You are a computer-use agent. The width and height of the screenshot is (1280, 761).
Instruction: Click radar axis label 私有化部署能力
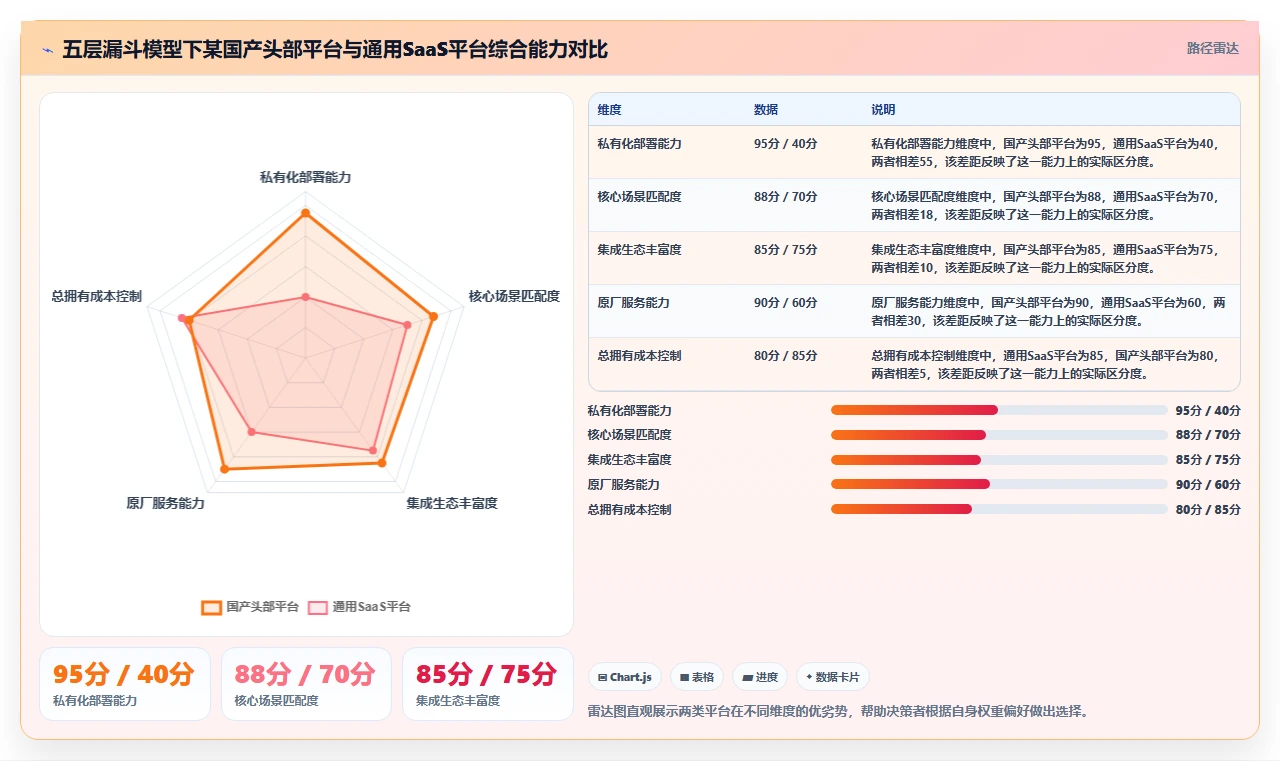point(306,177)
